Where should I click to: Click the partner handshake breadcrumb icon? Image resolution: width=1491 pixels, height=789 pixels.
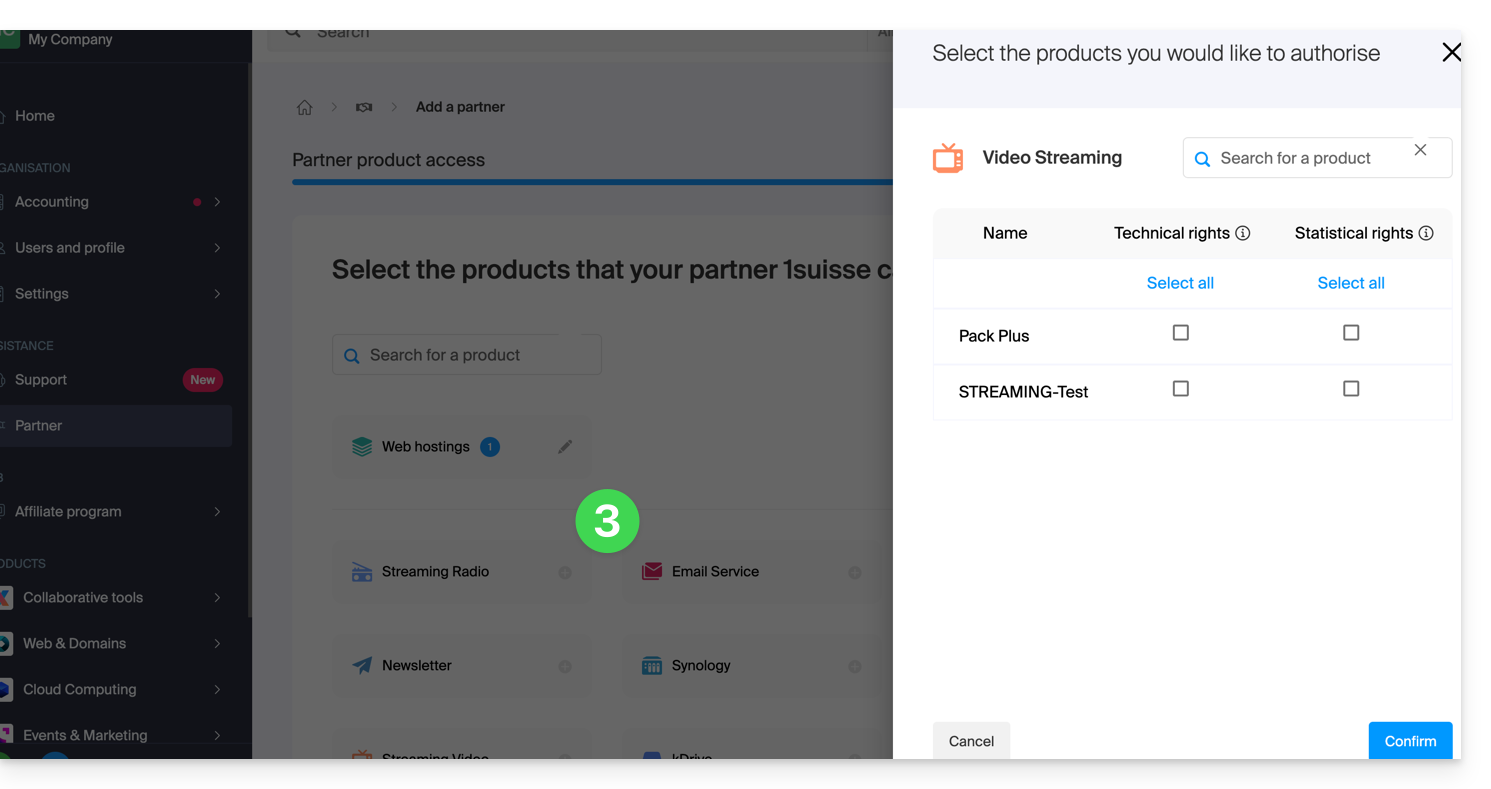364,107
